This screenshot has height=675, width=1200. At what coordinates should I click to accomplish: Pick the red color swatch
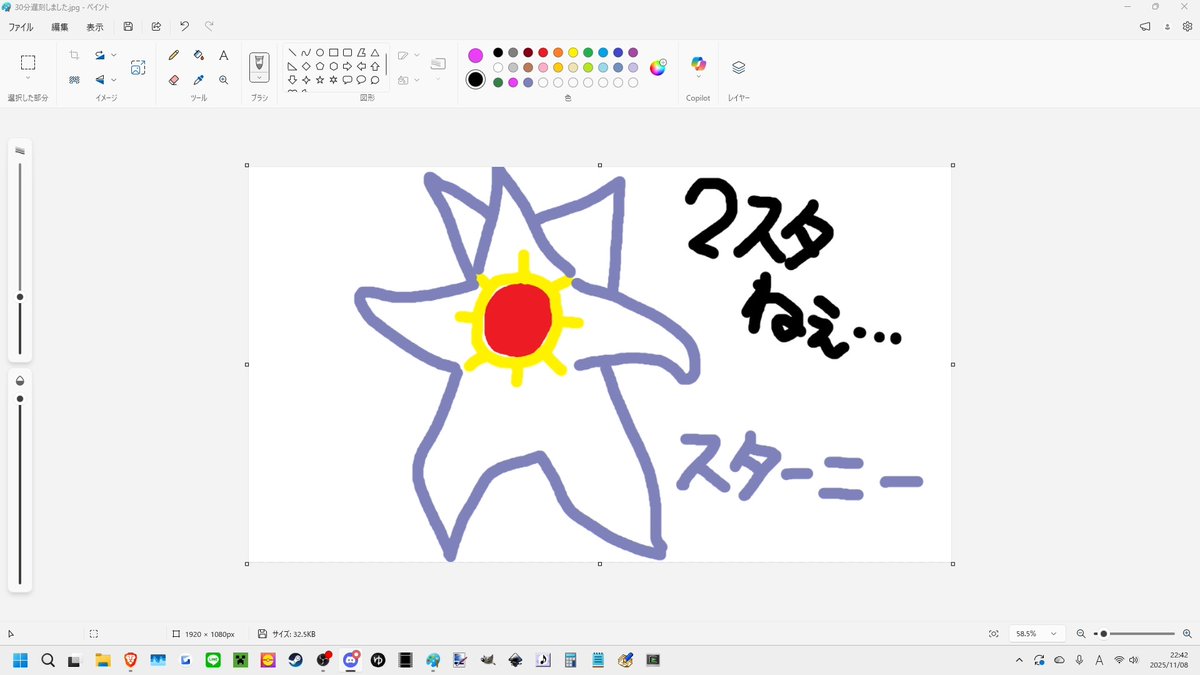(x=543, y=53)
